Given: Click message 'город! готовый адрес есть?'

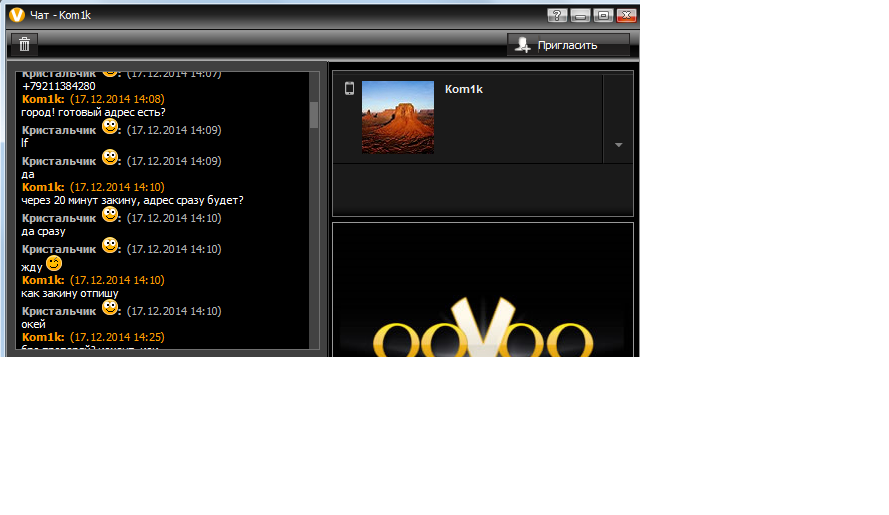Looking at the screenshot, I should tap(94, 112).
